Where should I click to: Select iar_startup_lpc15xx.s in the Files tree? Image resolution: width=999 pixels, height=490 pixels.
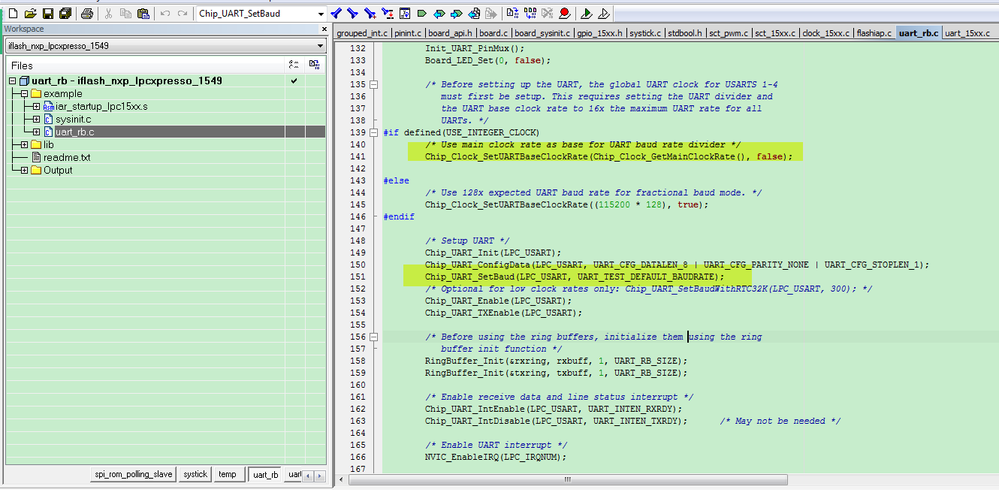[101, 106]
